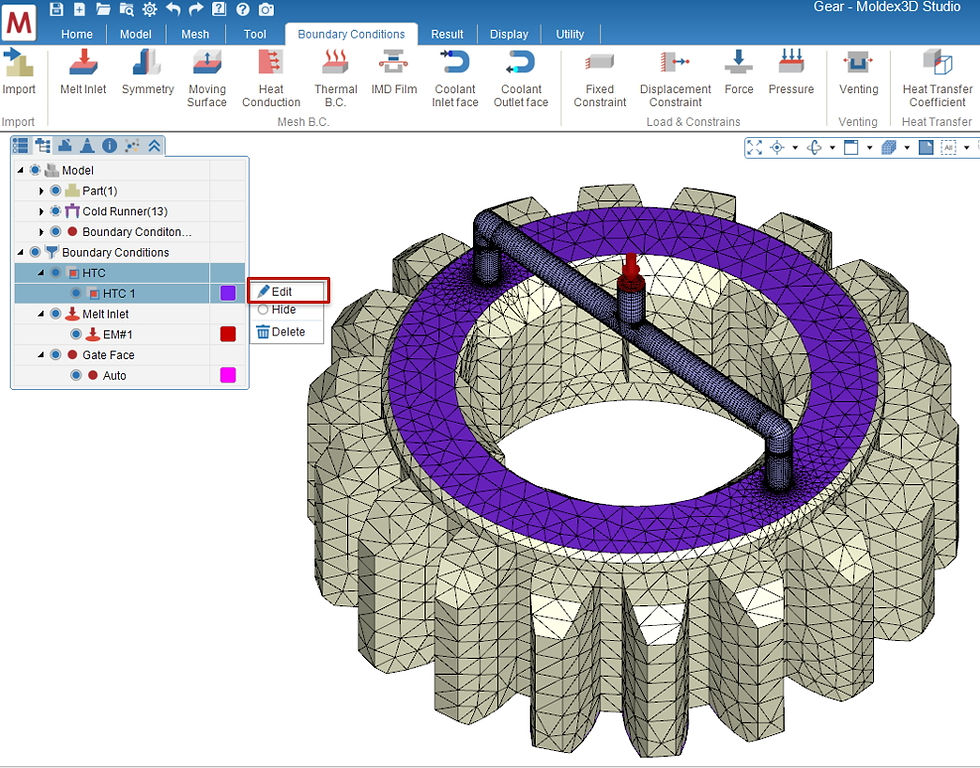Click the Coolant Inlet face icon
This screenshot has height=768, width=980.
[455, 78]
